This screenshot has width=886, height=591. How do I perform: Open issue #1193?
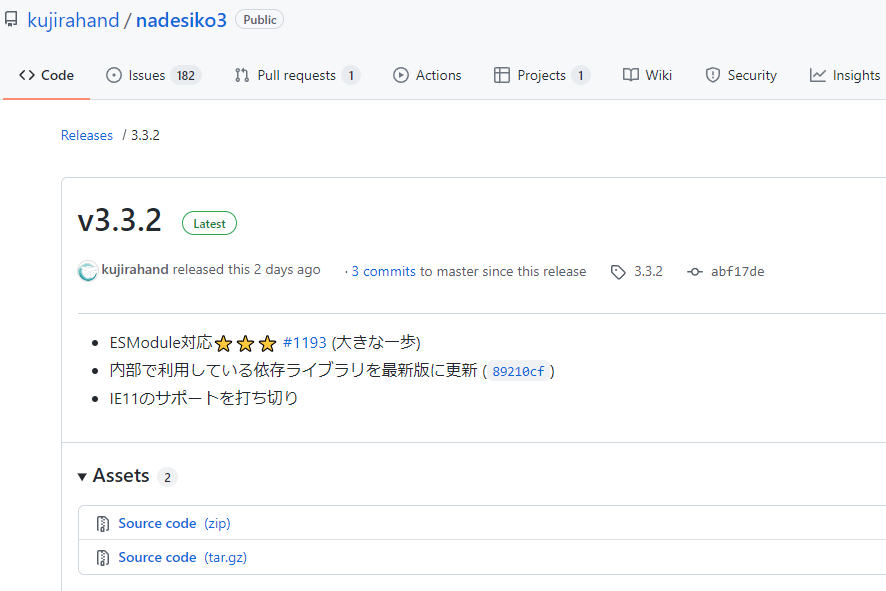[x=305, y=342]
